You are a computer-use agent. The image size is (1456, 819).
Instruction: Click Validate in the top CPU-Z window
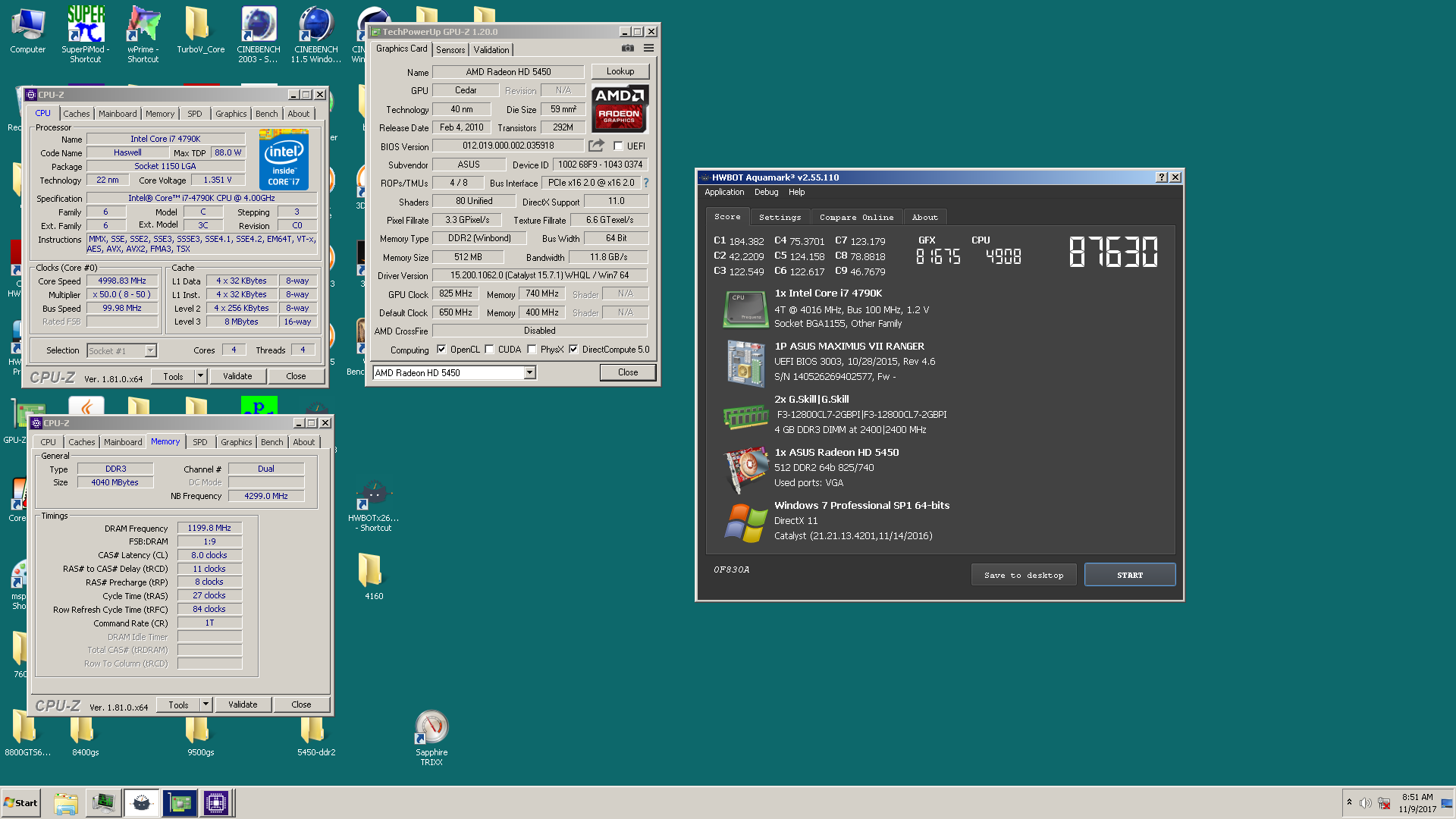coord(237,376)
